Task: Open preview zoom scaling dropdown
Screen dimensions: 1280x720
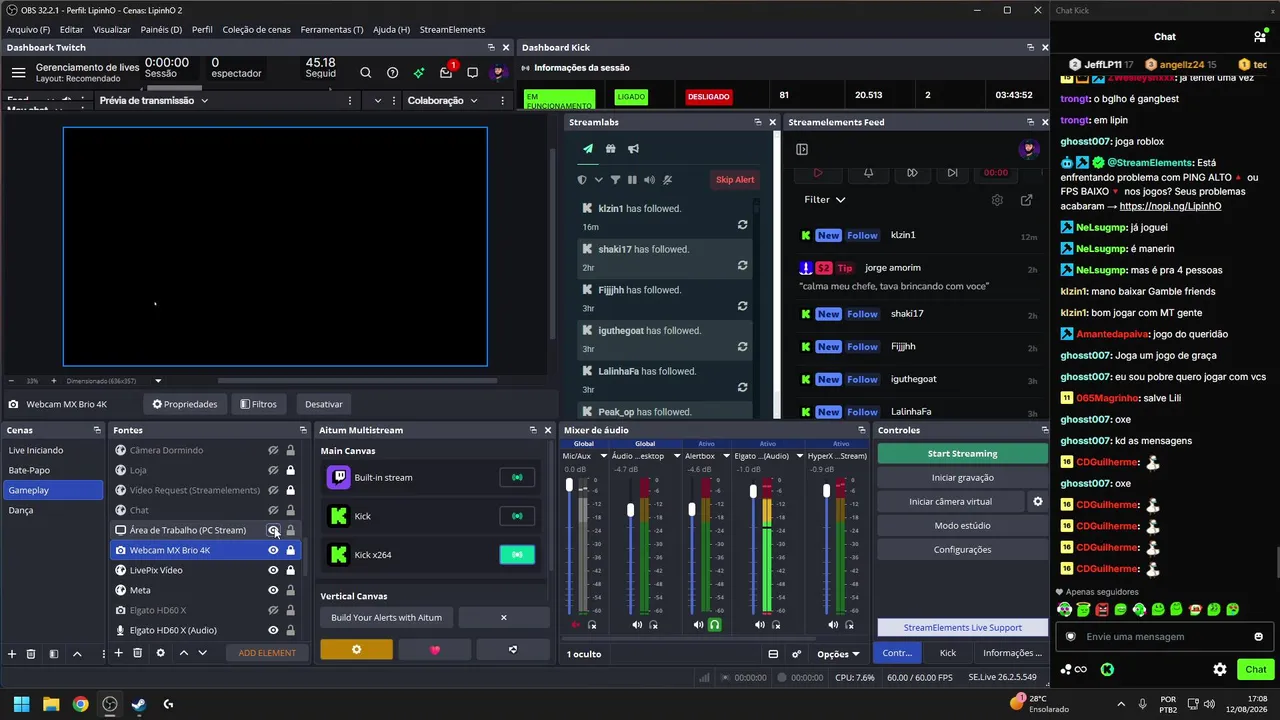Action: (158, 381)
